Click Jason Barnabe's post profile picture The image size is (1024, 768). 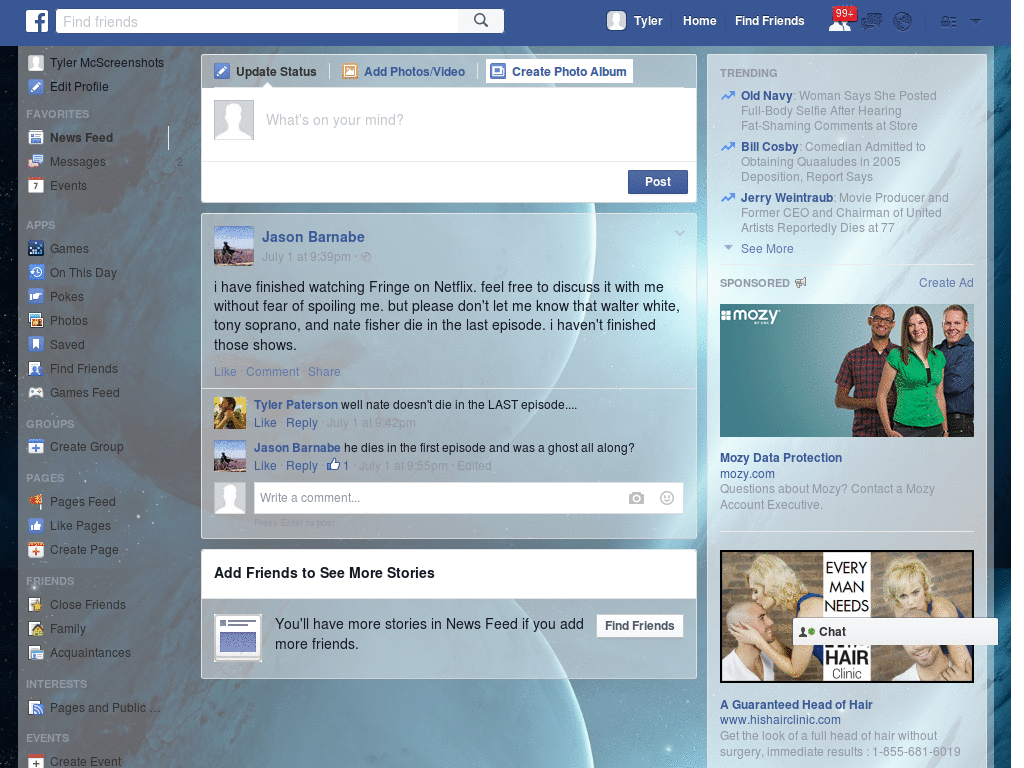234,246
